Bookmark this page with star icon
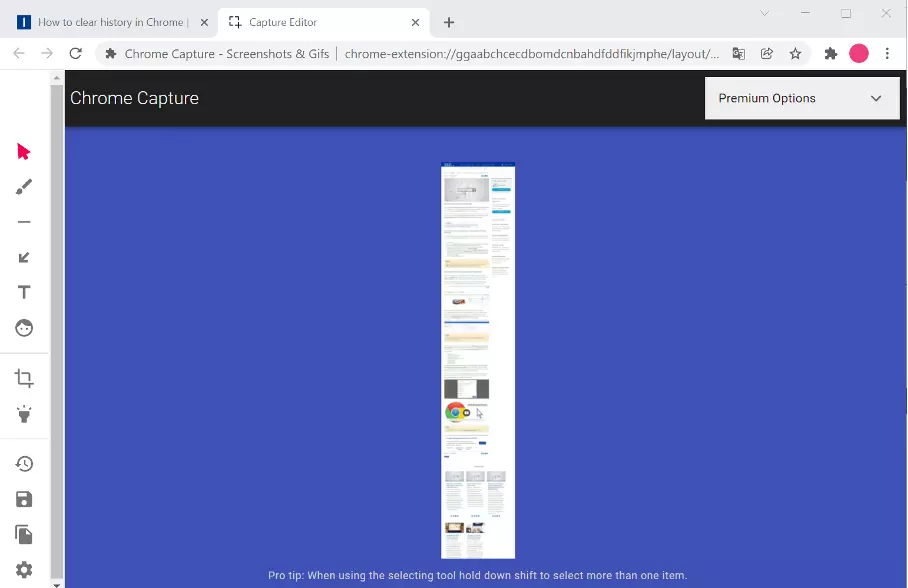This screenshot has width=908, height=588. [x=795, y=54]
